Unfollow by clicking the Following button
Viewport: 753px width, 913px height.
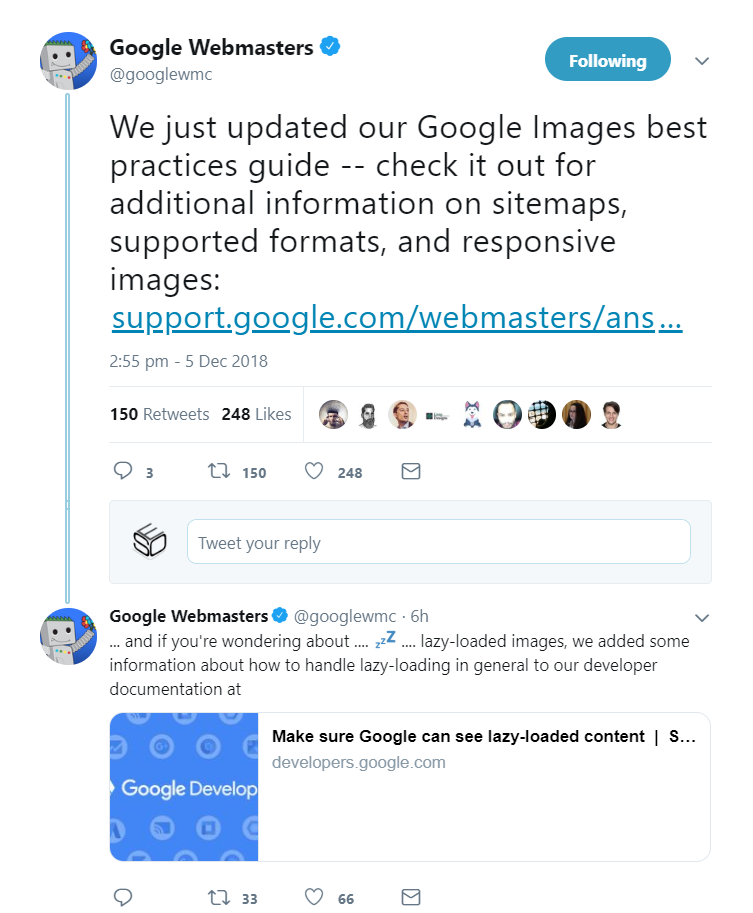coord(607,59)
